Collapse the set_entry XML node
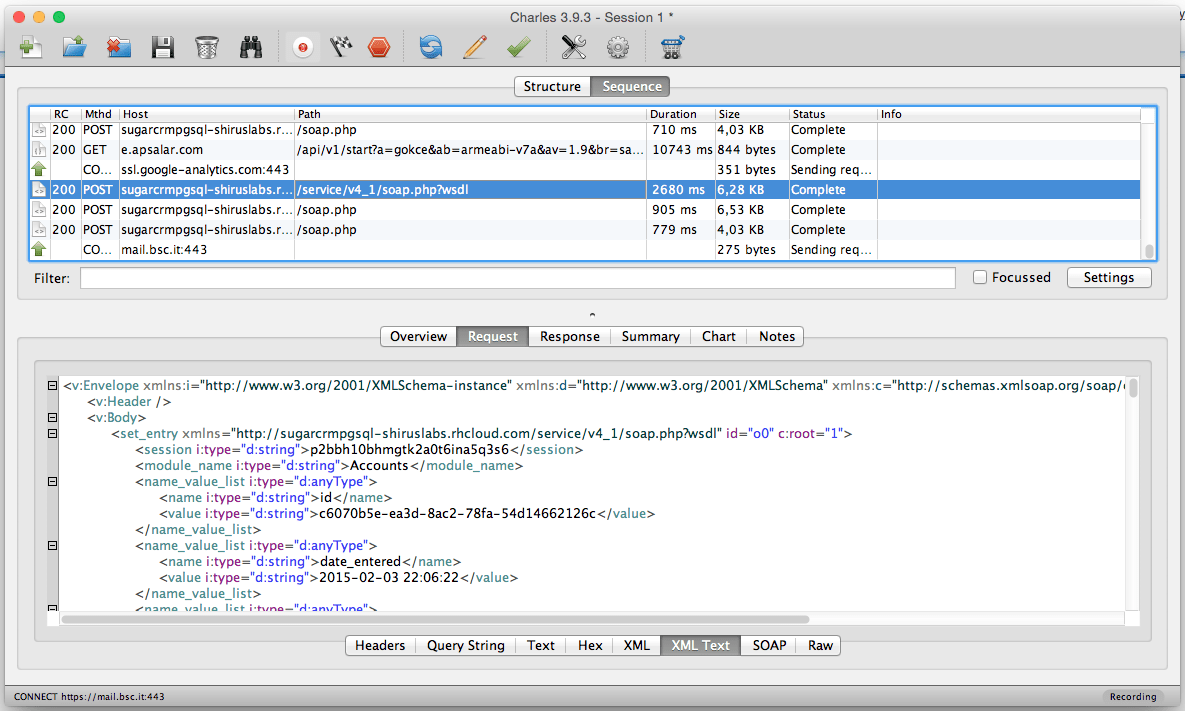Screen dimensions: 1185x711 tap(52, 434)
